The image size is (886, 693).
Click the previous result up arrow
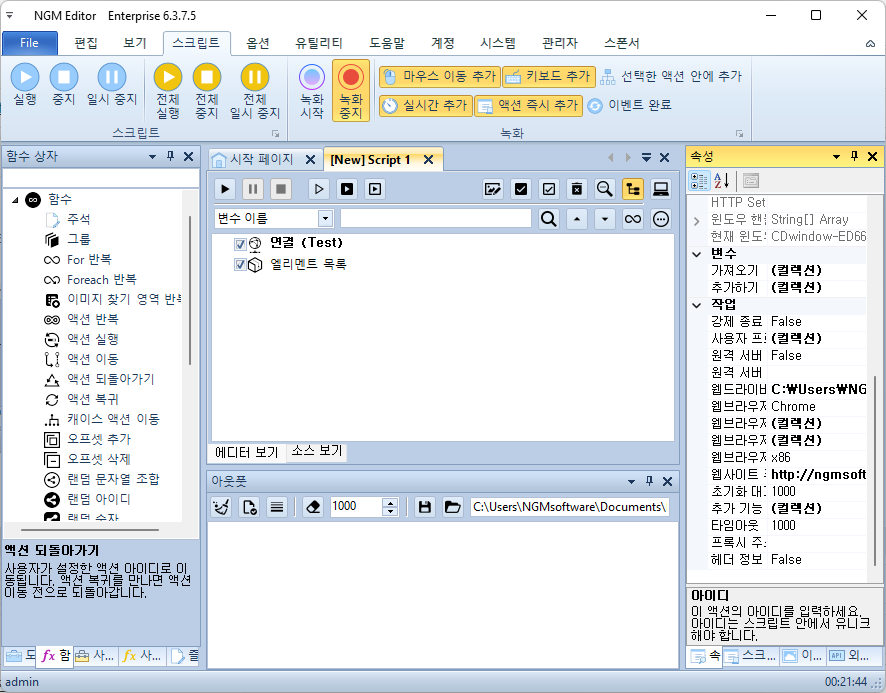point(577,219)
